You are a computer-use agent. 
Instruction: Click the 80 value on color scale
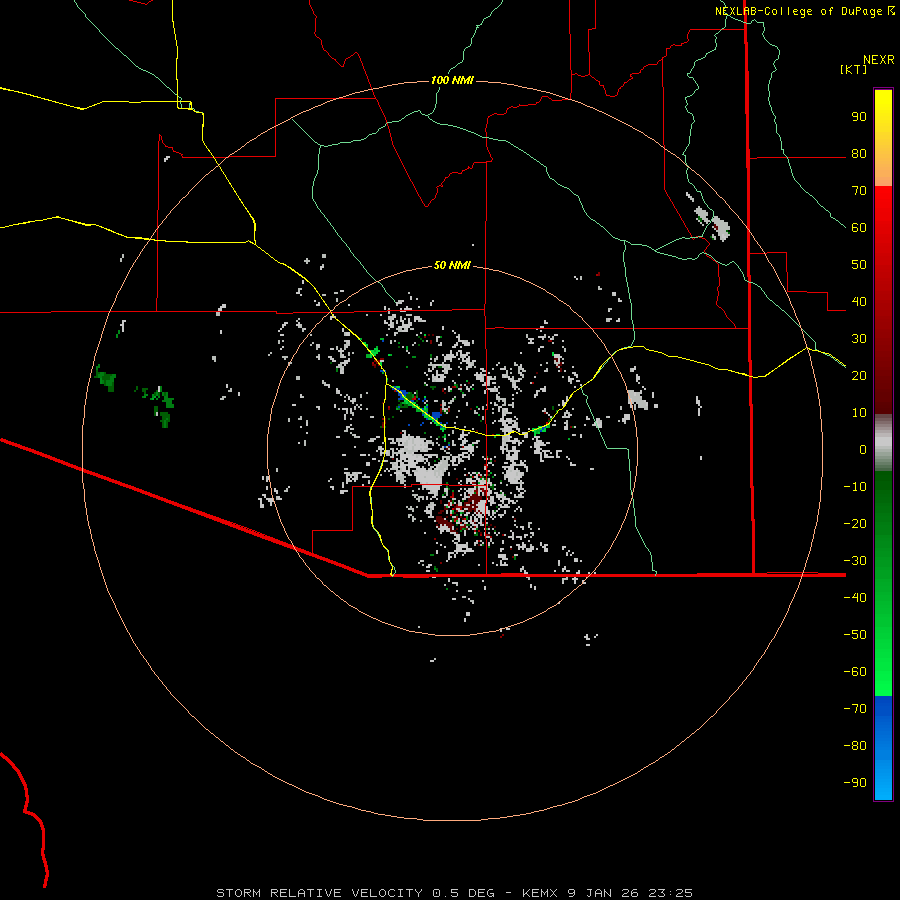coord(859,154)
